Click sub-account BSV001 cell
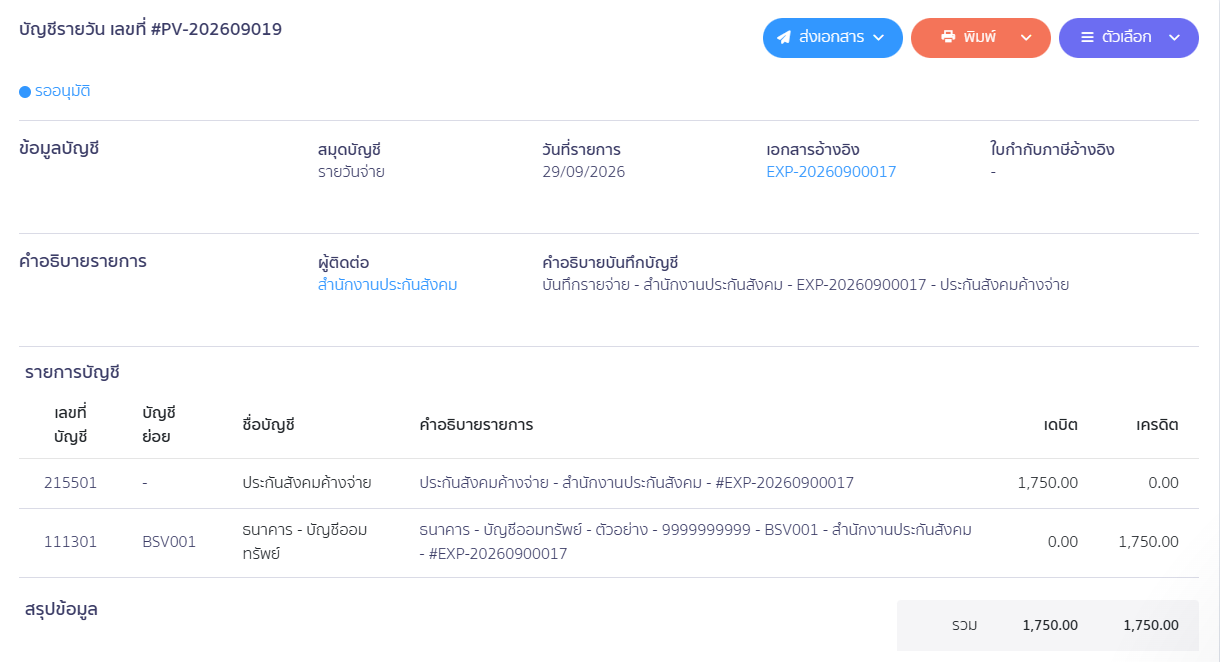Screen dimensions: 1220x662 [169, 542]
